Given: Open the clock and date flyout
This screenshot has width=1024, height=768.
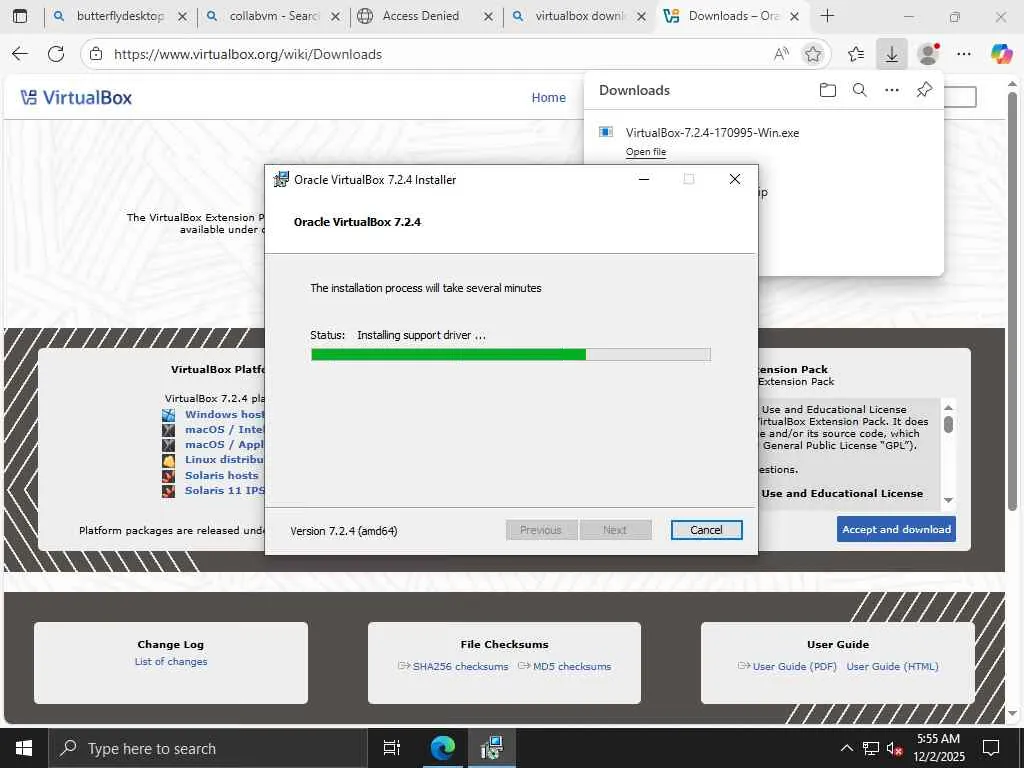Looking at the screenshot, I should coord(939,748).
